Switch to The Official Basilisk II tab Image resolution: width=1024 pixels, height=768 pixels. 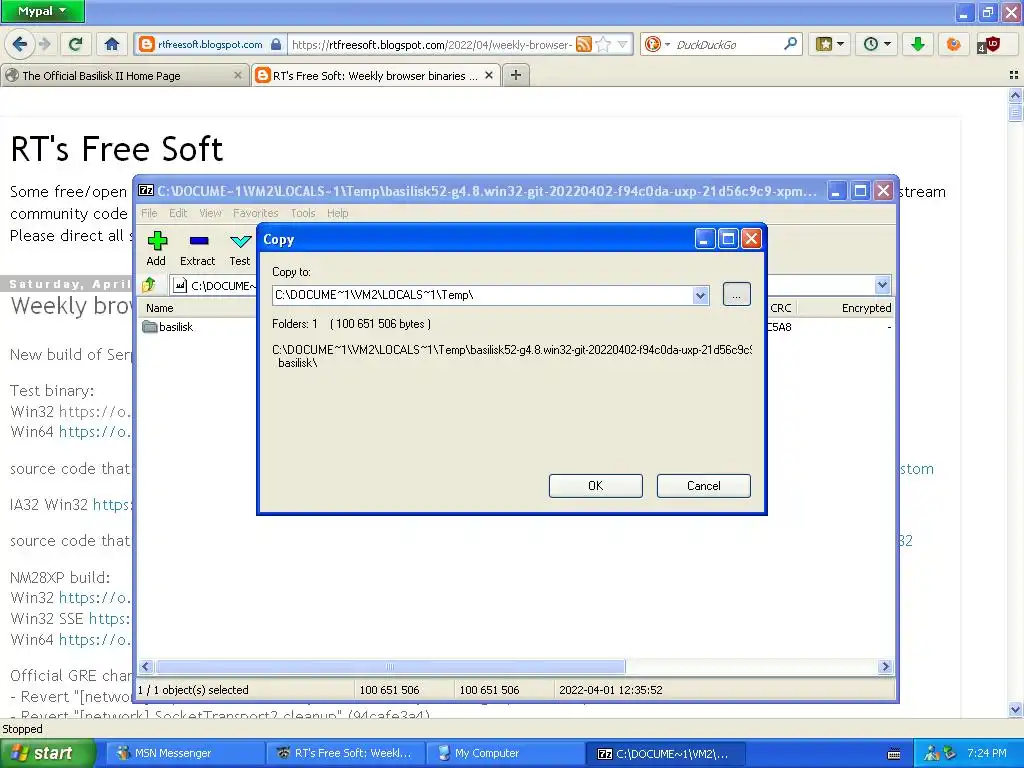click(x=124, y=76)
